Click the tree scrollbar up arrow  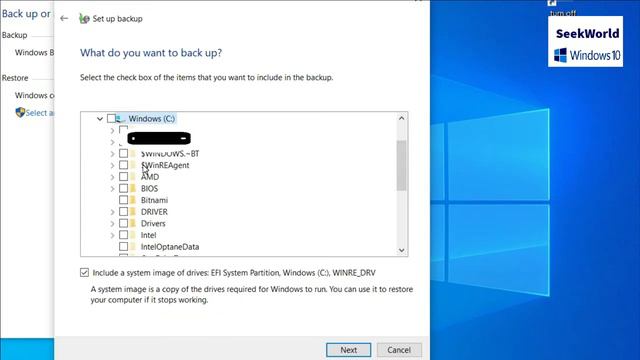click(401, 118)
